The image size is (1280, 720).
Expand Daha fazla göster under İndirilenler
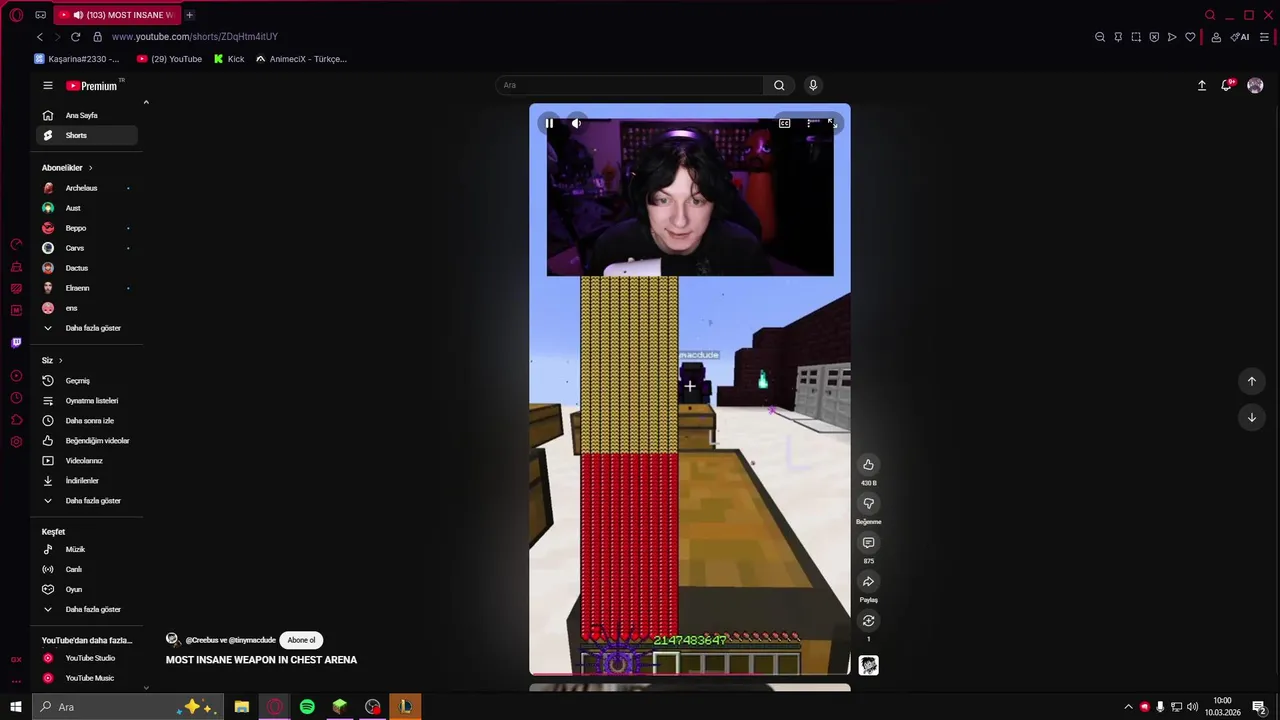point(87,501)
